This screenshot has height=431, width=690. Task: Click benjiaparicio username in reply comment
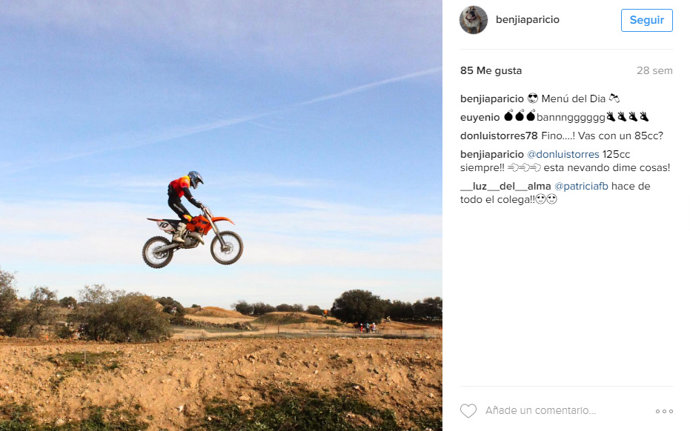(x=492, y=155)
